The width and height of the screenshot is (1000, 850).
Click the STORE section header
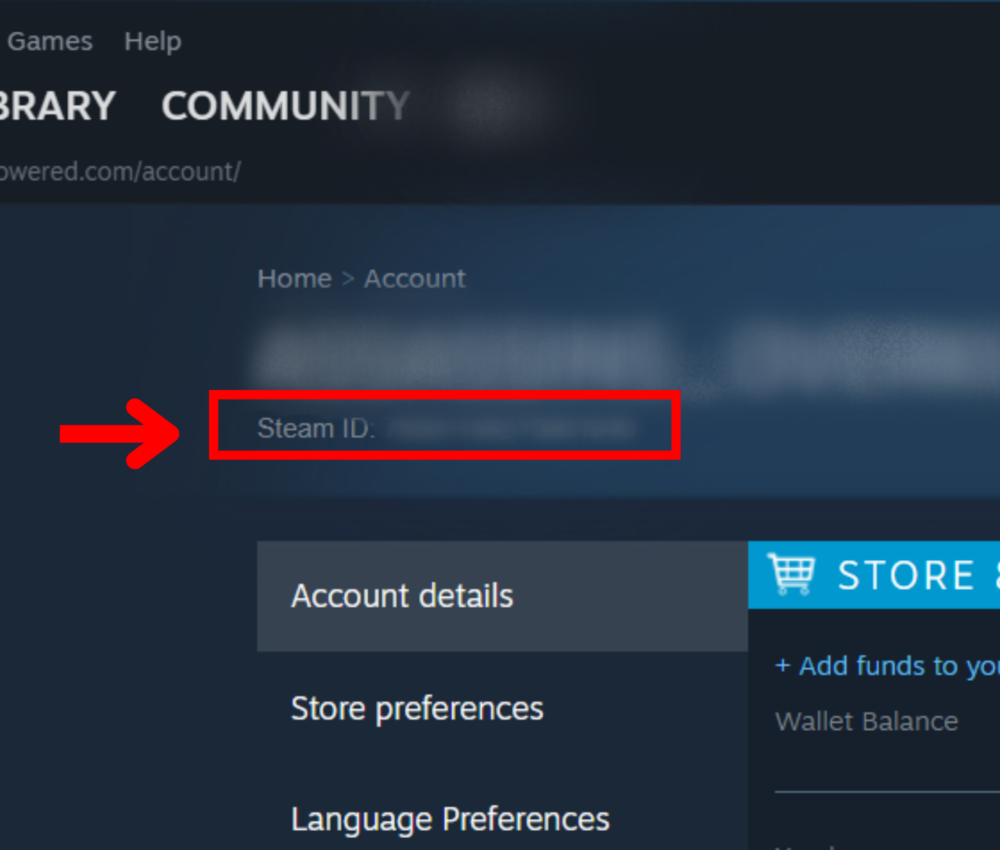[874, 575]
